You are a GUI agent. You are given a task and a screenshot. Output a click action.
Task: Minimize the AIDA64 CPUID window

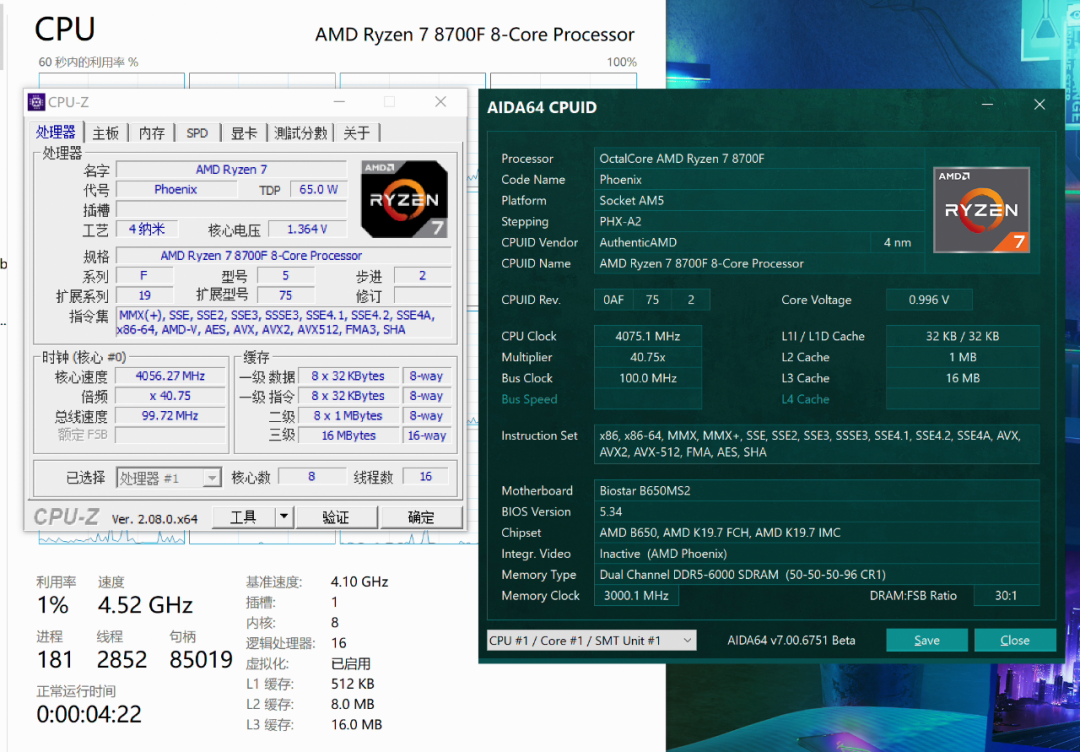[987, 105]
